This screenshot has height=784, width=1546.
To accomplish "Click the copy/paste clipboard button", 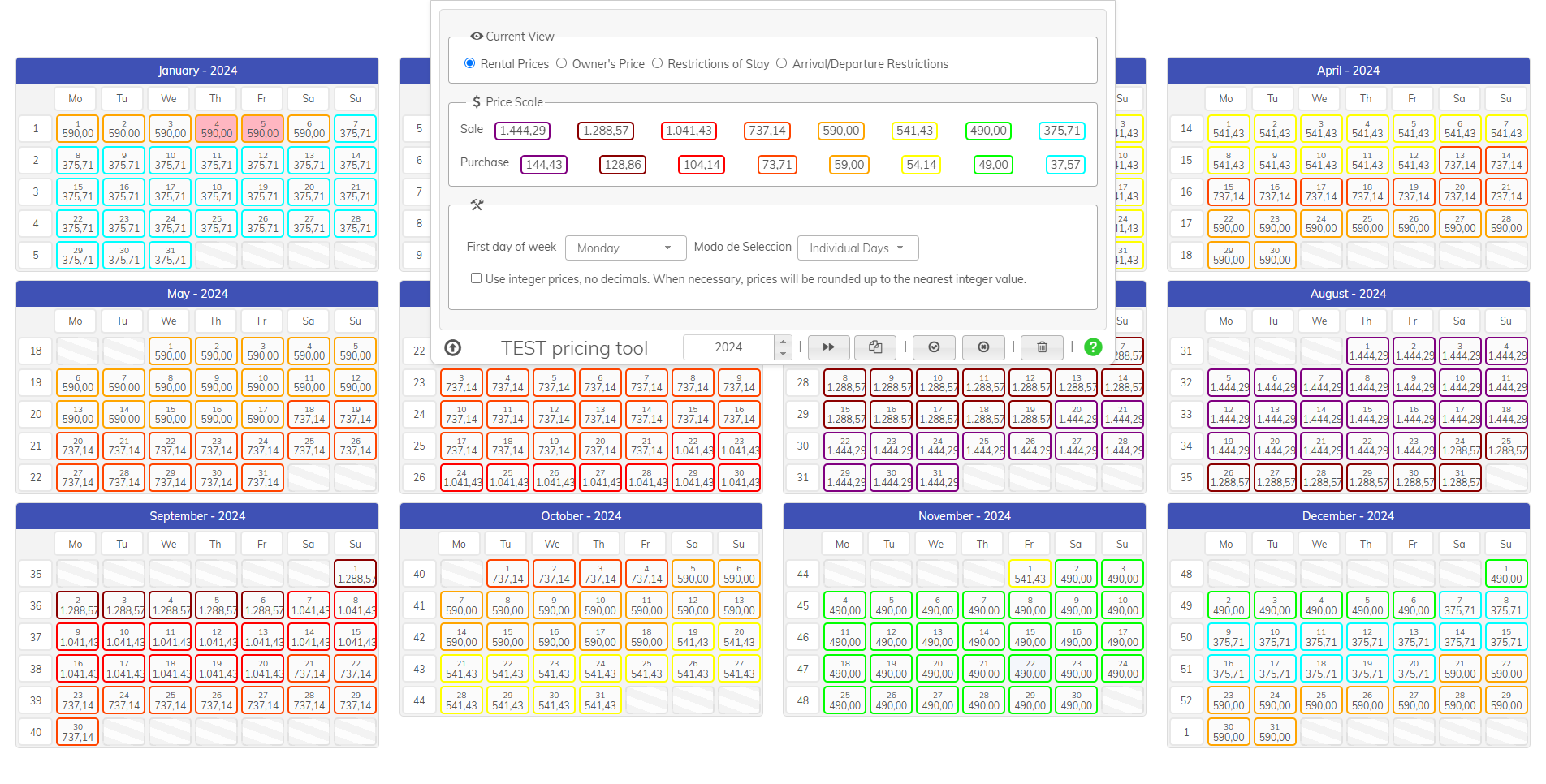I will (875, 347).
